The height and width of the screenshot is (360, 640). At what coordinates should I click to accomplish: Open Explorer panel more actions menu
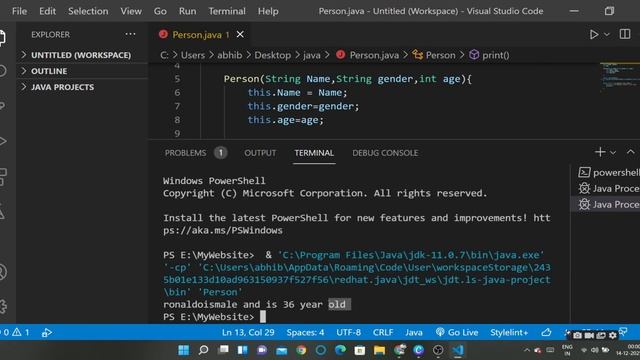130,34
